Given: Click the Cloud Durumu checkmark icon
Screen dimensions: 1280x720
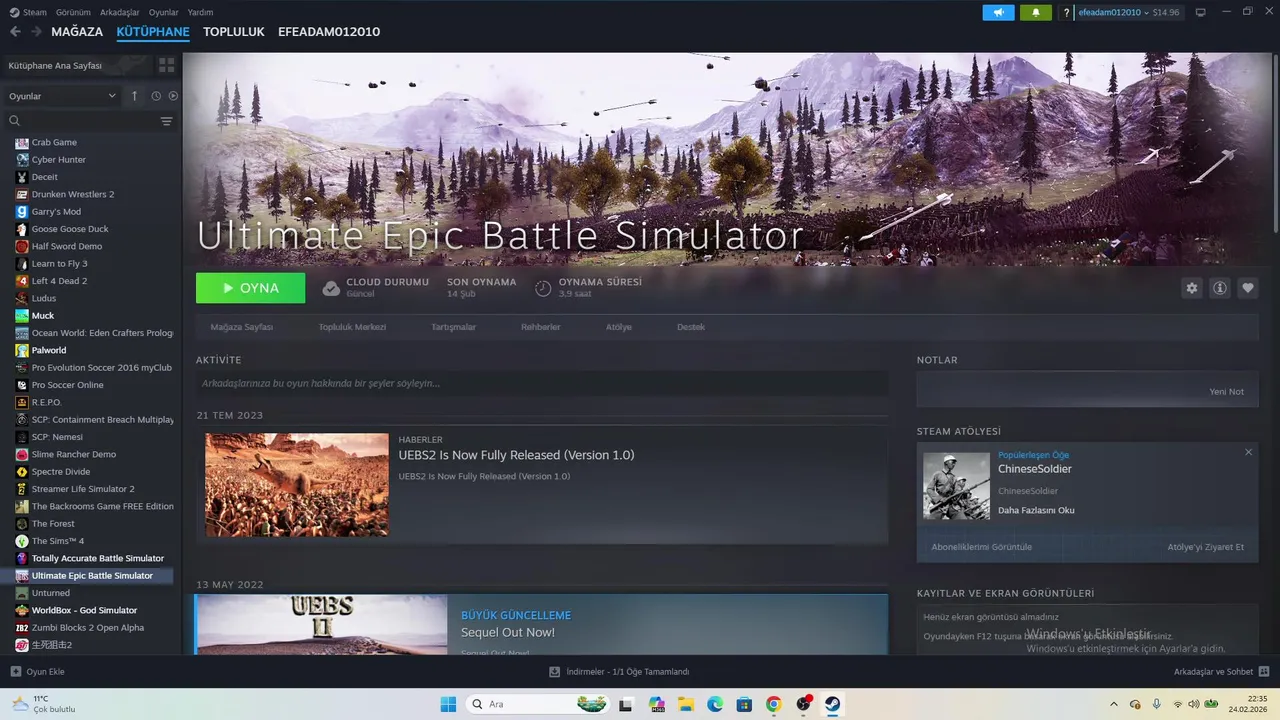Looking at the screenshot, I should [331, 288].
